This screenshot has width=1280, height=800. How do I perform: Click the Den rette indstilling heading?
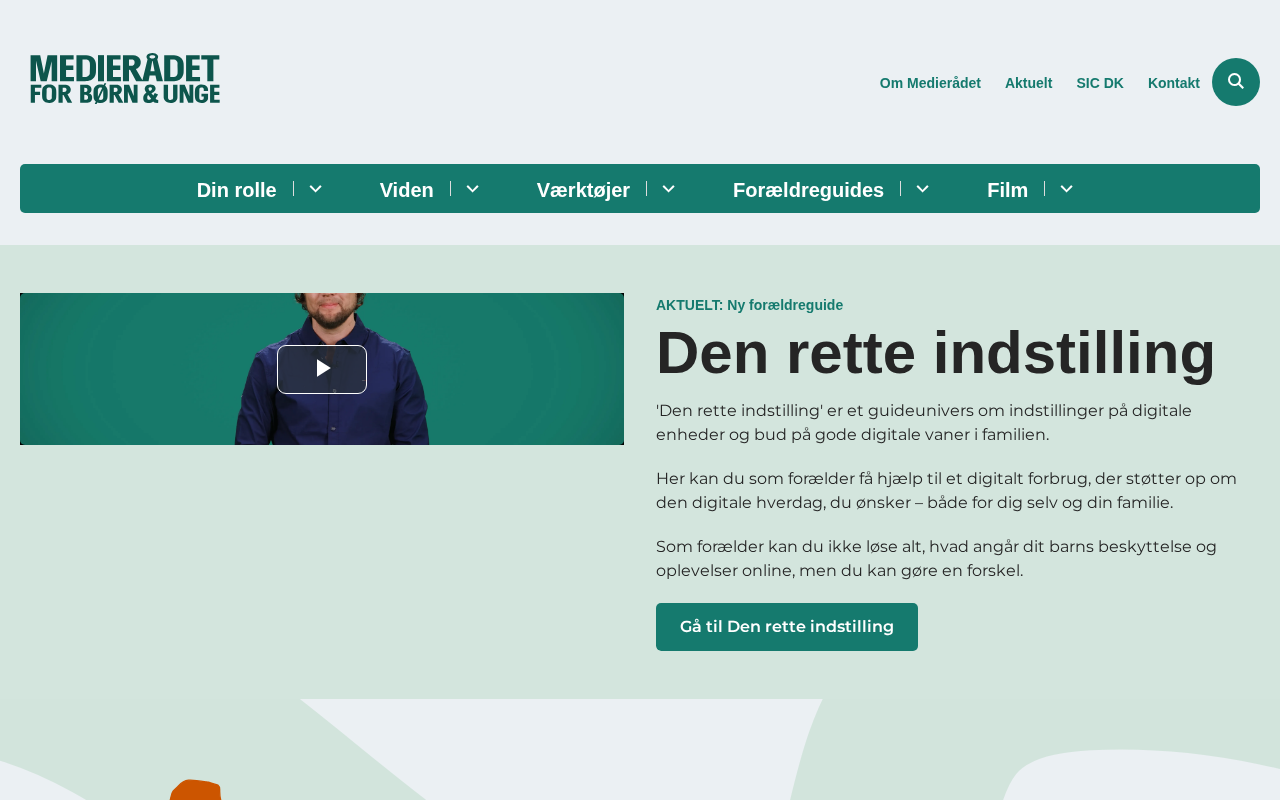936,353
